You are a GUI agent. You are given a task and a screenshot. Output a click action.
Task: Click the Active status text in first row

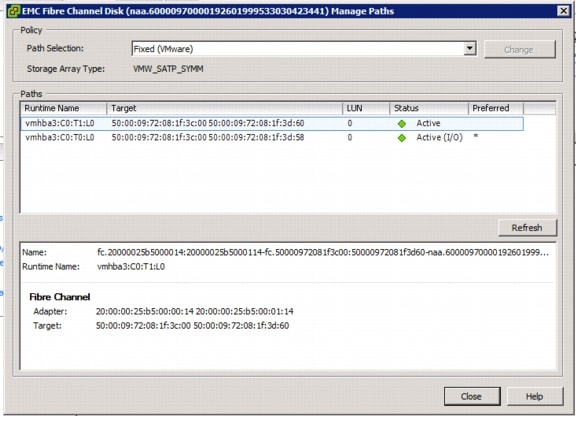click(x=428, y=123)
